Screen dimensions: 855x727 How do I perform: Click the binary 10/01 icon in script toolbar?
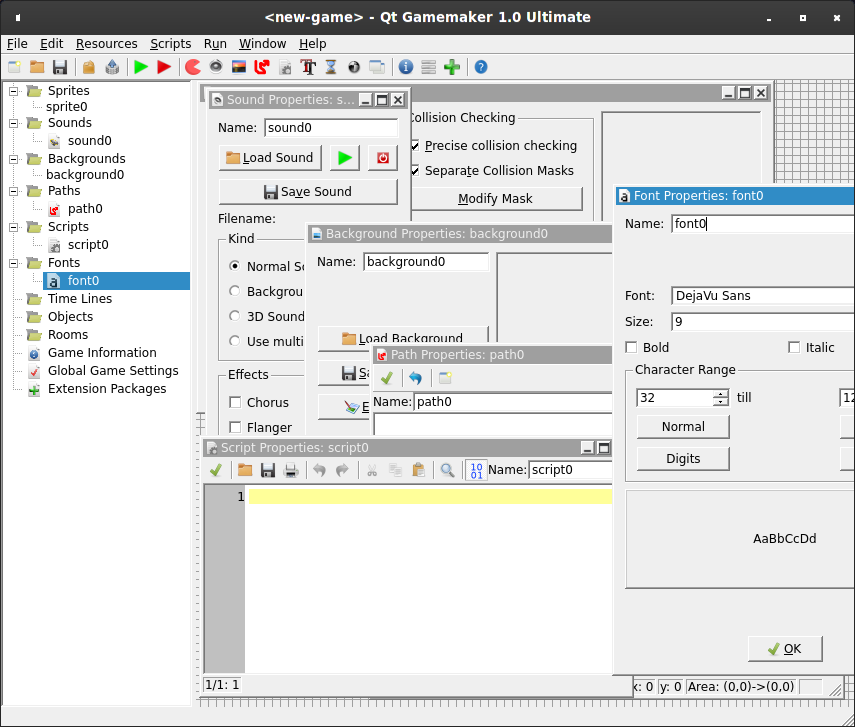477,470
